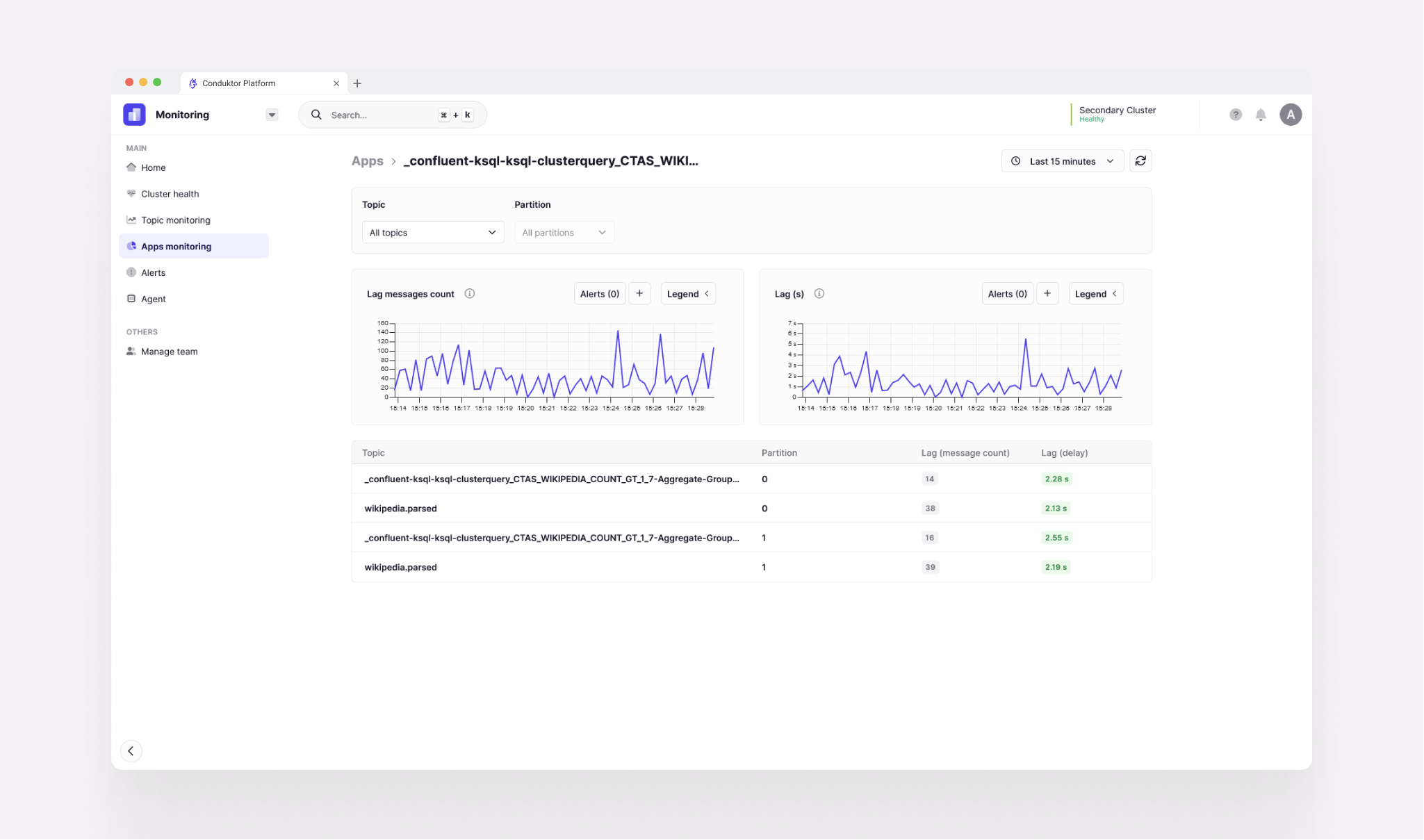Select wikipedia.parsed row with lag 39

(x=751, y=567)
